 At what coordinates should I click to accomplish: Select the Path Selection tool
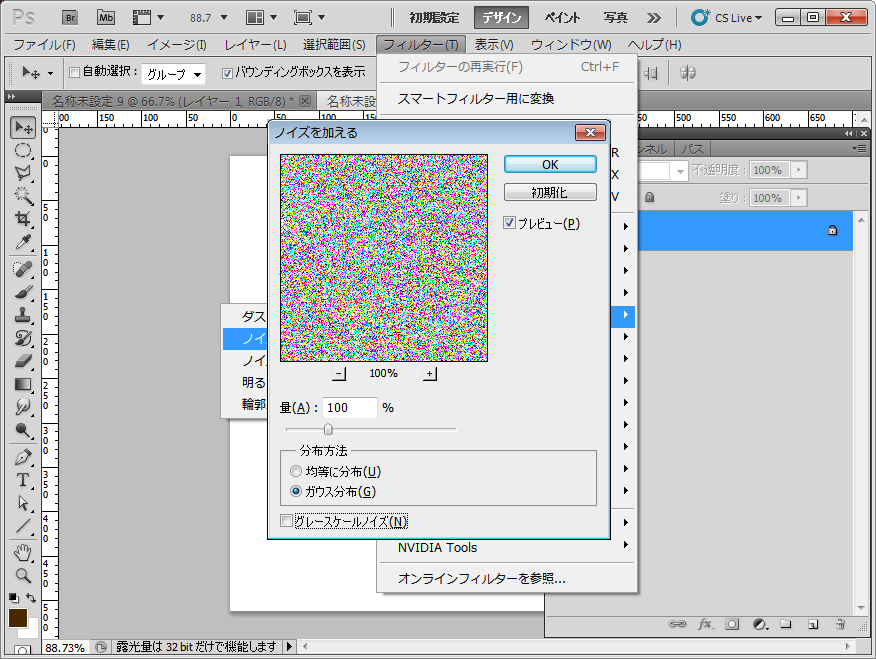(23, 503)
